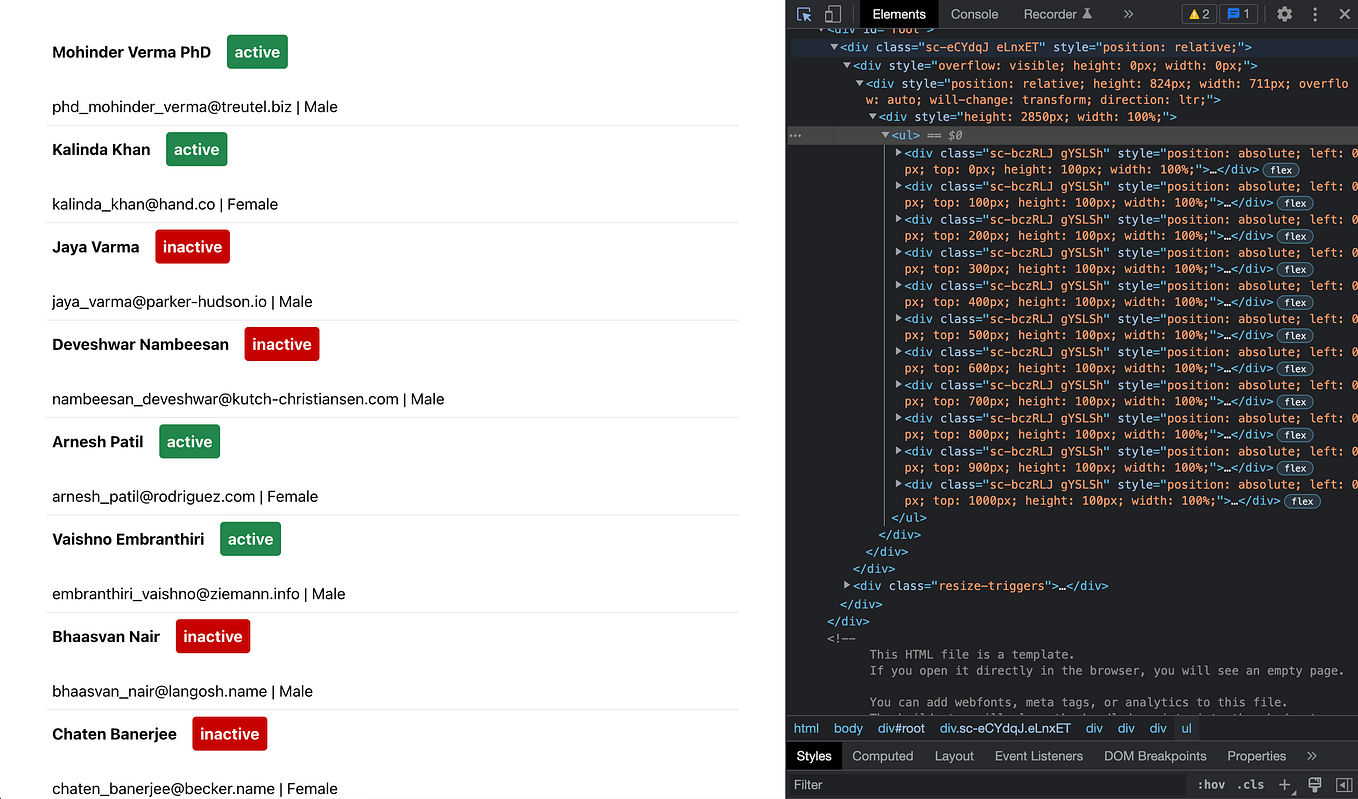Image resolution: width=1358 pixels, height=799 pixels.
Task: Toggle :hov pseudo-class state
Action: 1210,784
